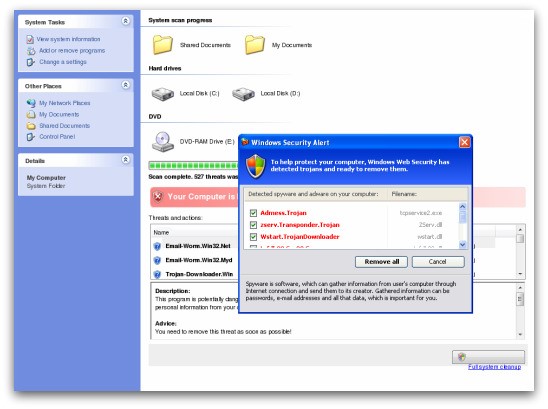The image size is (548, 409).
Task: Select the zserv.Transponder.Trojan entry text
Action: pyautogui.click(x=300, y=225)
